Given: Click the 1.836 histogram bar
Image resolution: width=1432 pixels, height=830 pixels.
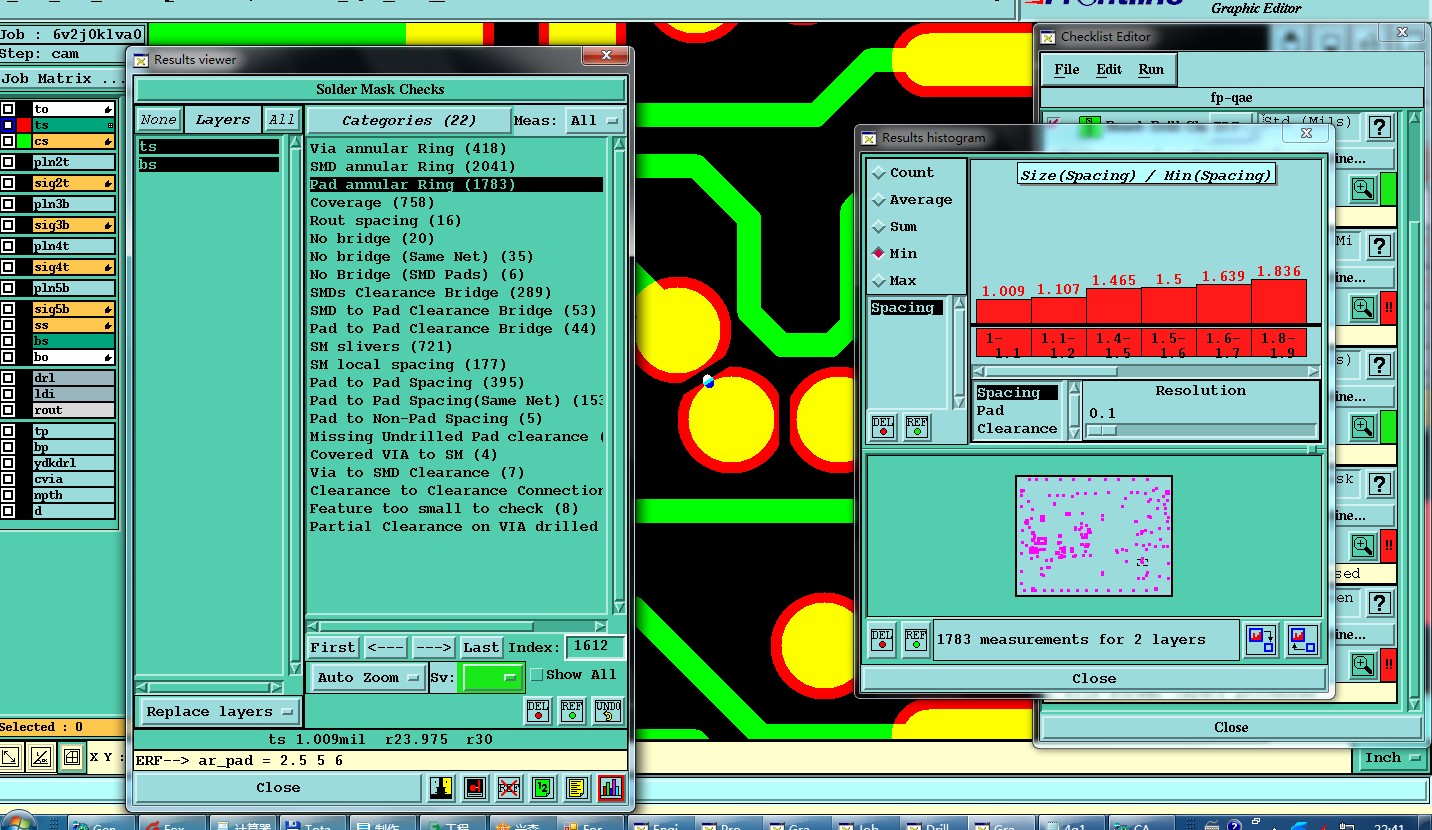Looking at the screenshot, I should [1278, 300].
